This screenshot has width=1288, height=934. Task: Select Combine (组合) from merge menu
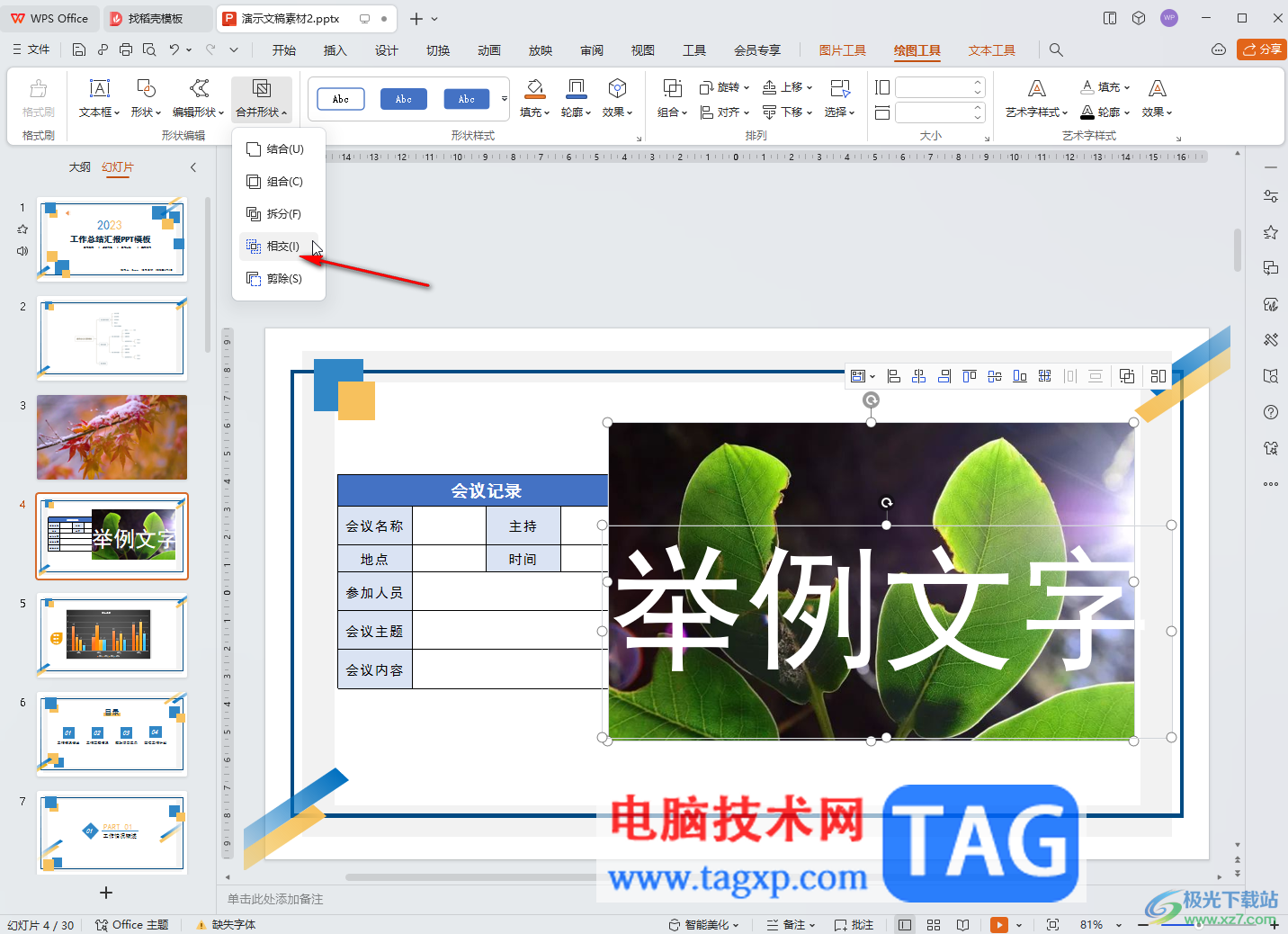[x=279, y=182]
